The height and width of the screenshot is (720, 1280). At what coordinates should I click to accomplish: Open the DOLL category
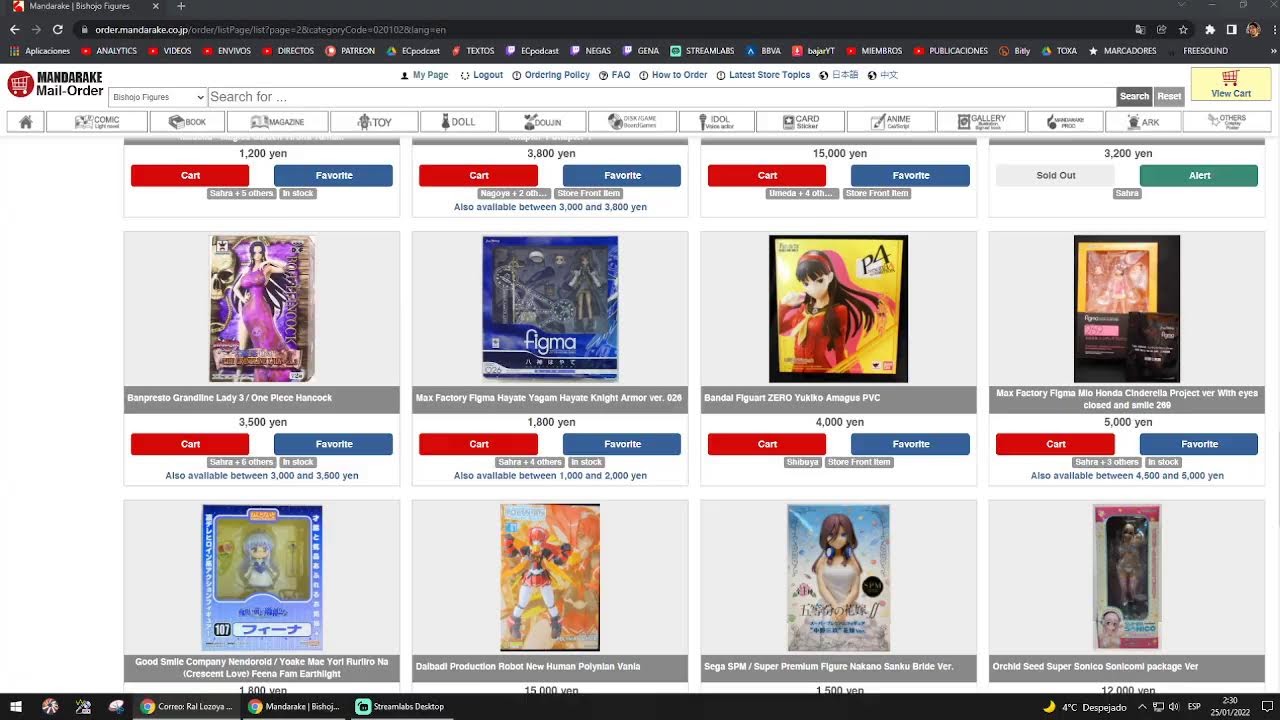click(x=457, y=122)
